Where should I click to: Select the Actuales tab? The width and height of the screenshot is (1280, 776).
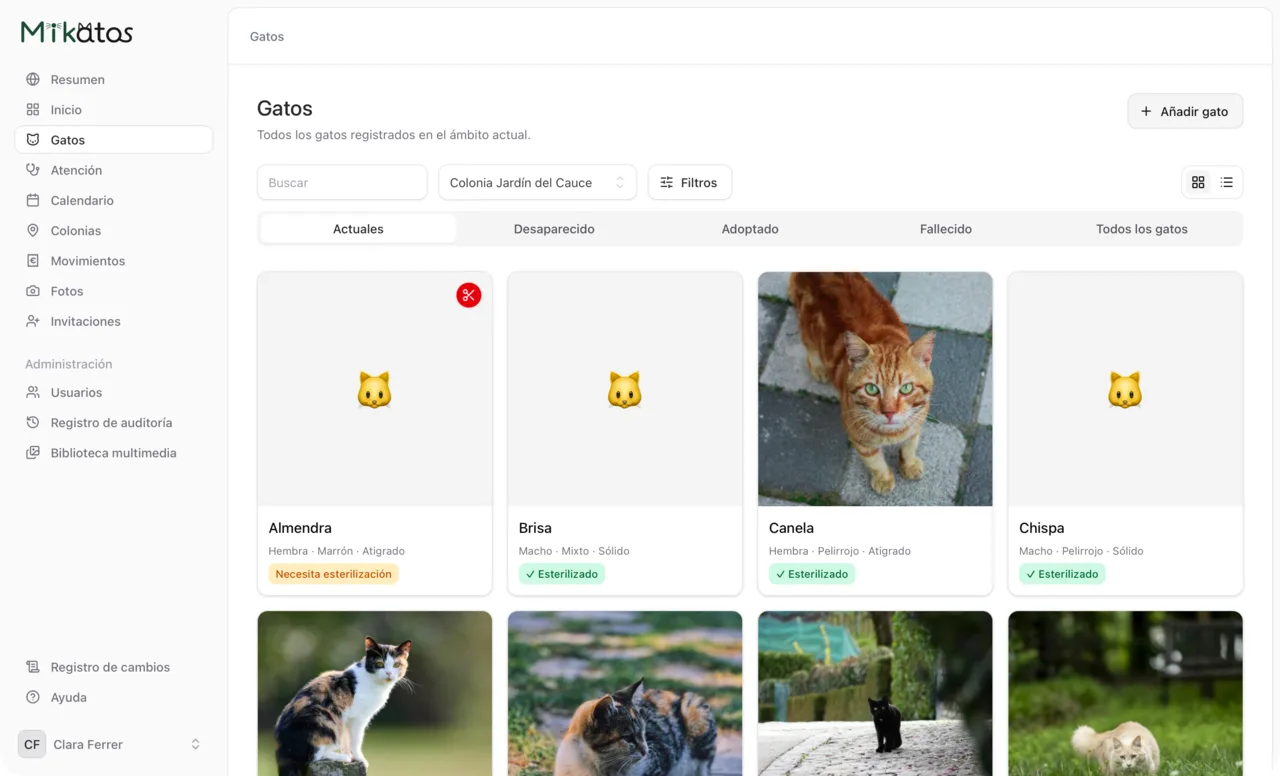pos(358,229)
